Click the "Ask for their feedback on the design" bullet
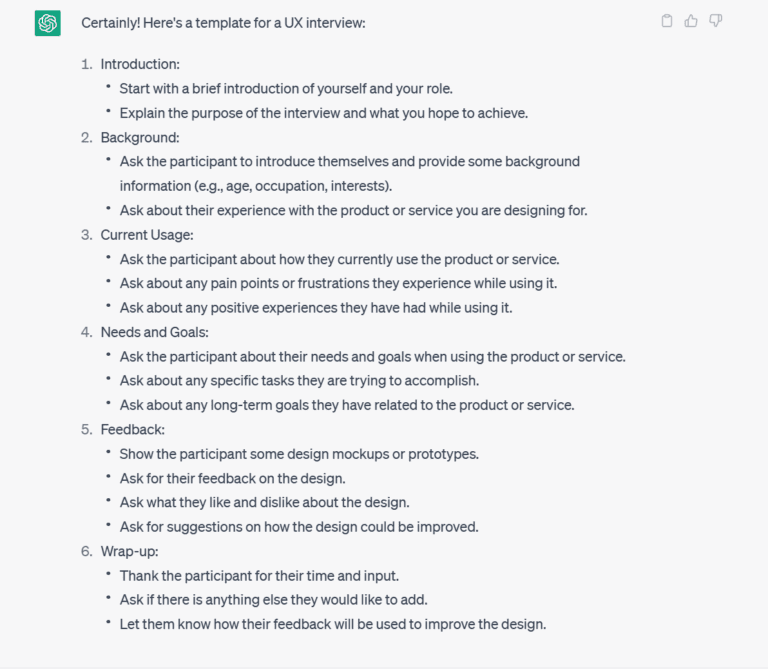768x669 pixels. pos(233,478)
